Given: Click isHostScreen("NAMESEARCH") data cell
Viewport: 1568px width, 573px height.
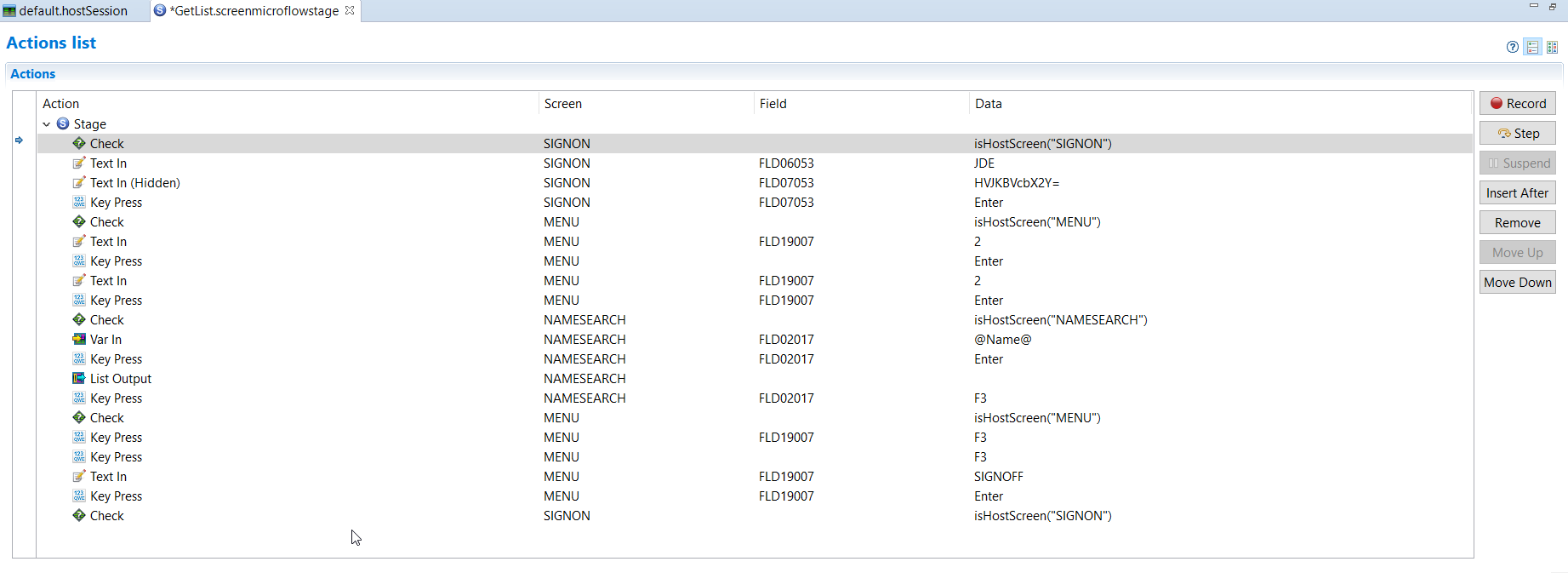Looking at the screenshot, I should click(1061, 319).
